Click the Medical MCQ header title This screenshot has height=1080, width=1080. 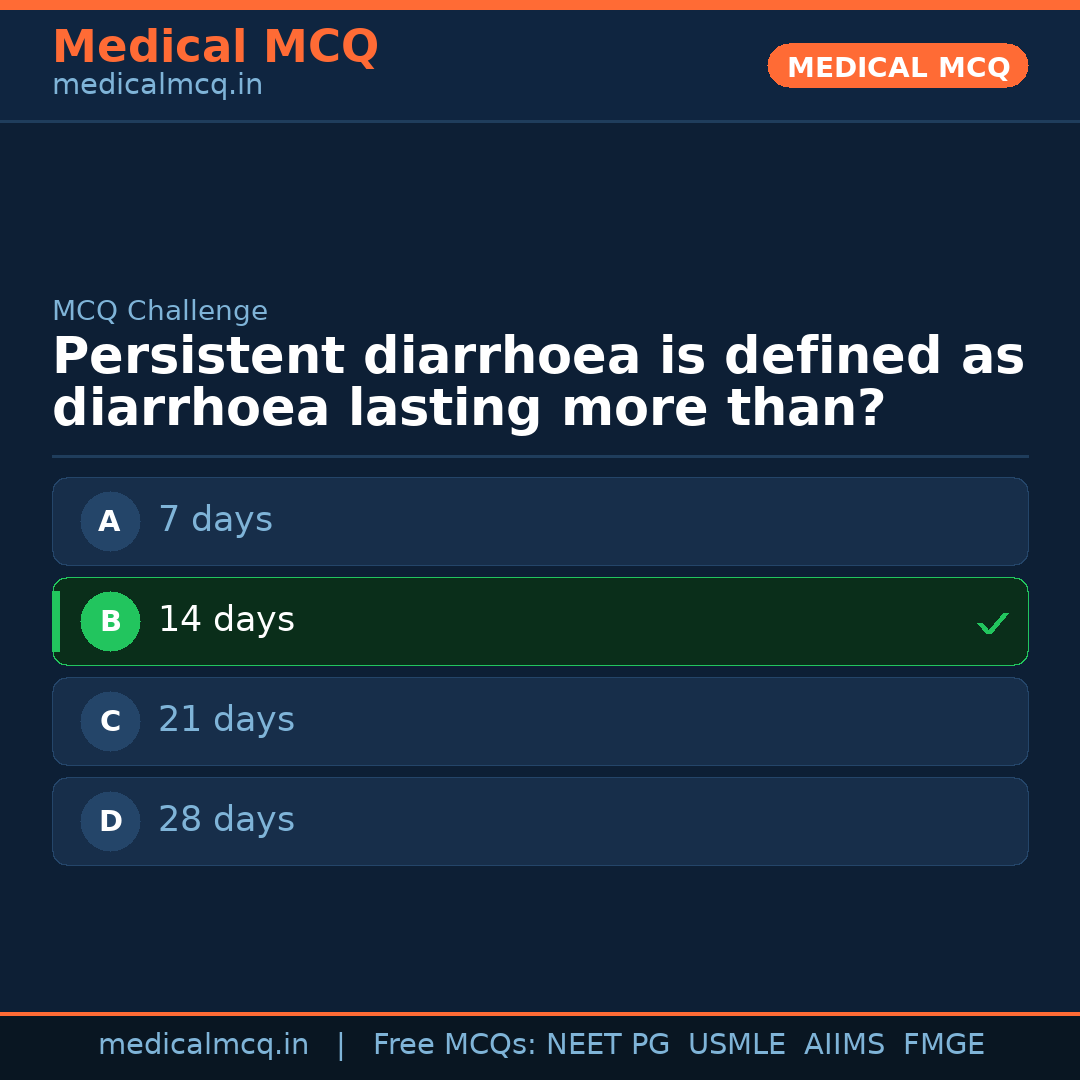coord(215,47)
